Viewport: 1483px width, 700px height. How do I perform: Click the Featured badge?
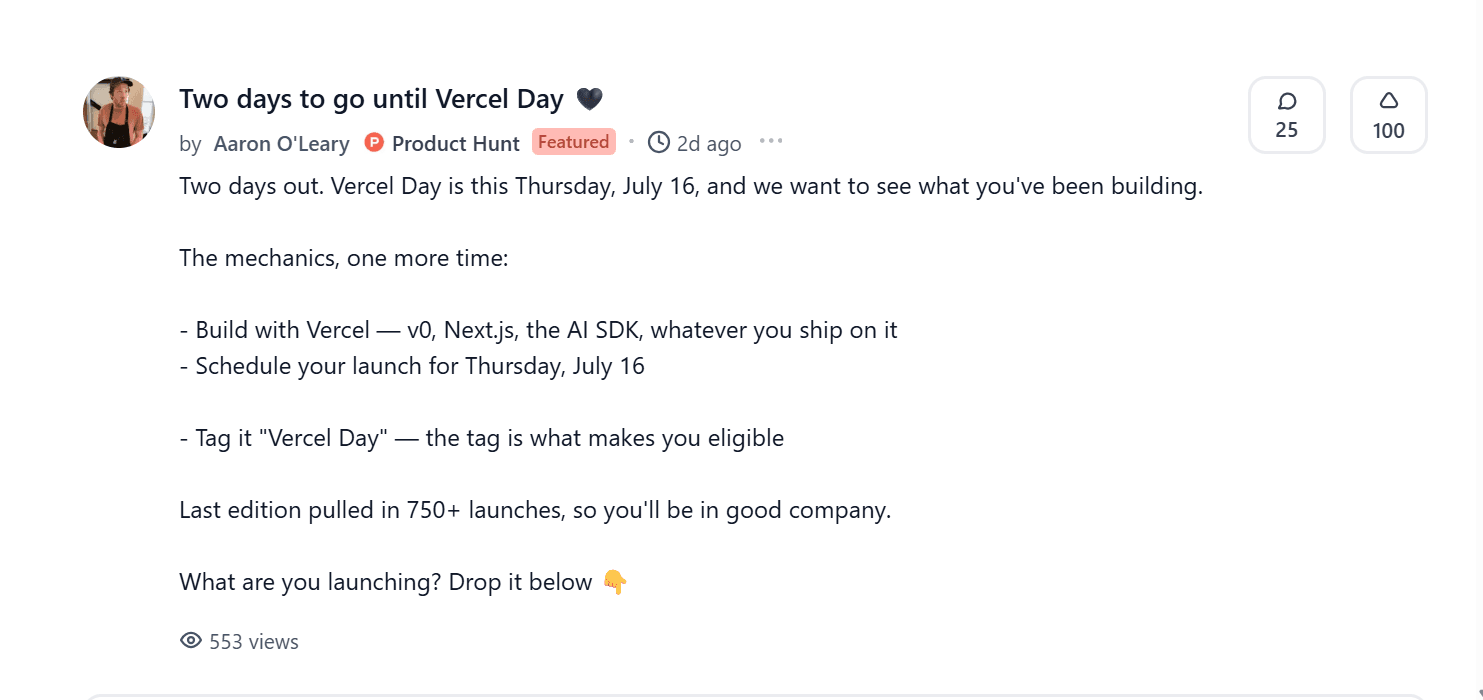click(x=574, y=142)
